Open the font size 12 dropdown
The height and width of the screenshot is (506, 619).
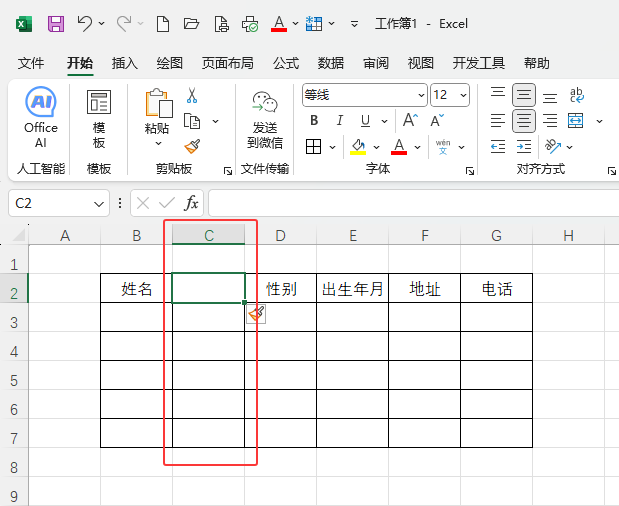(463, 95)
